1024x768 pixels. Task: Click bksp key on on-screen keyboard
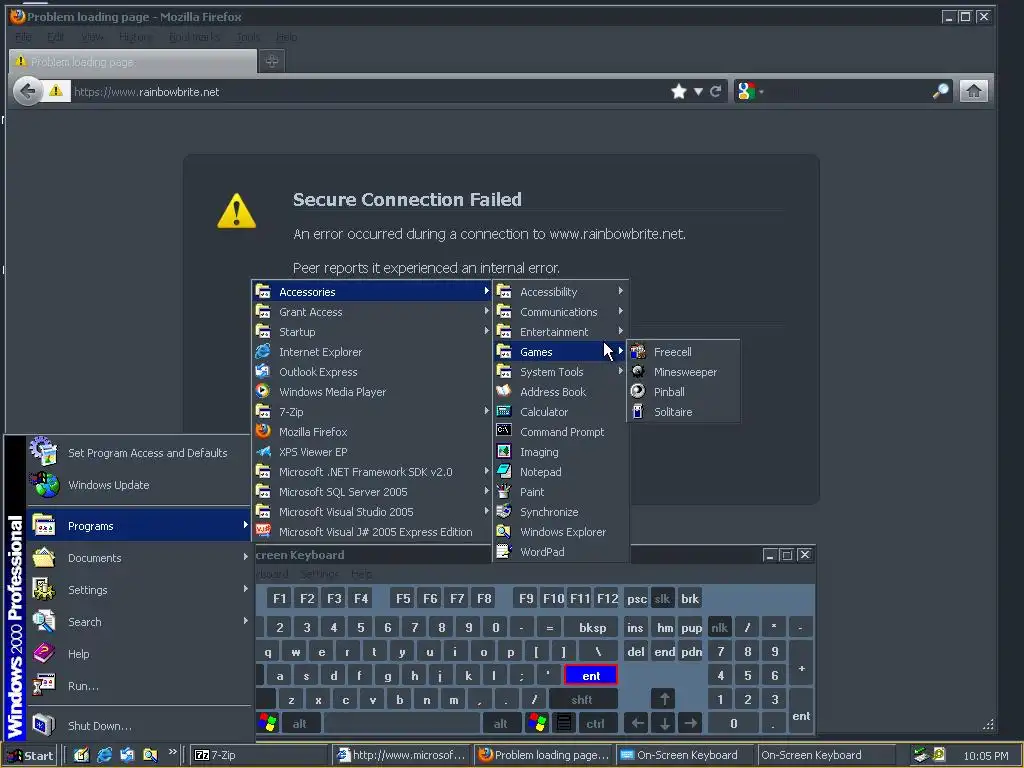(592, 628)
